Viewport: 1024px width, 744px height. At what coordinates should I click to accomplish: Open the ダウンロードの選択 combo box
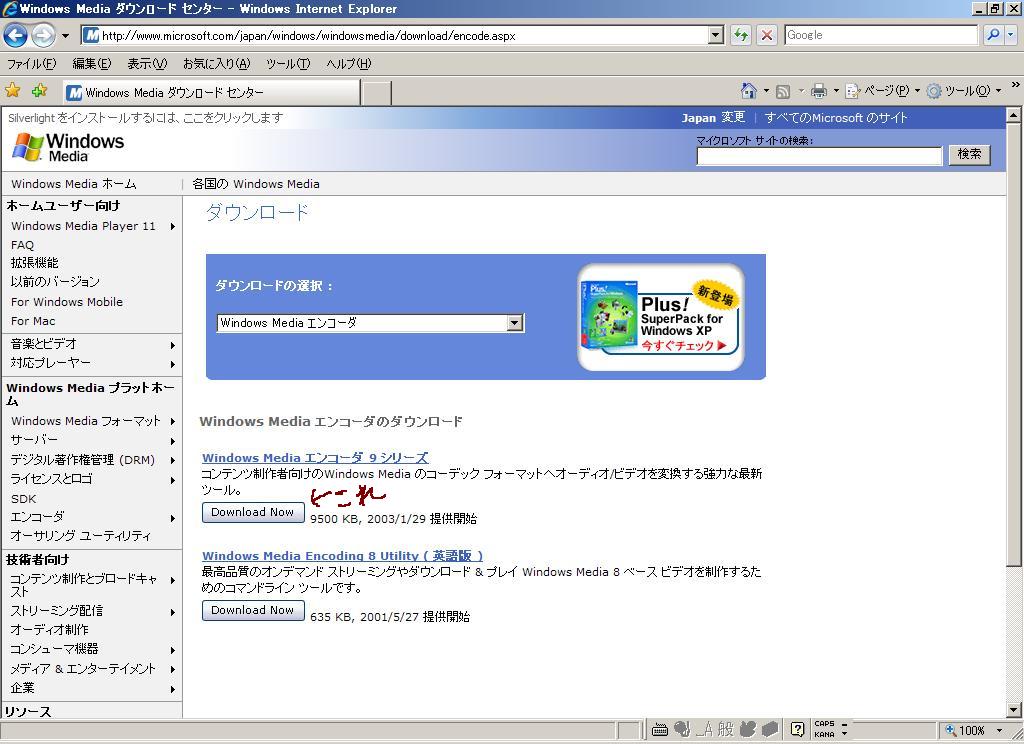click(x=370, y=323)
